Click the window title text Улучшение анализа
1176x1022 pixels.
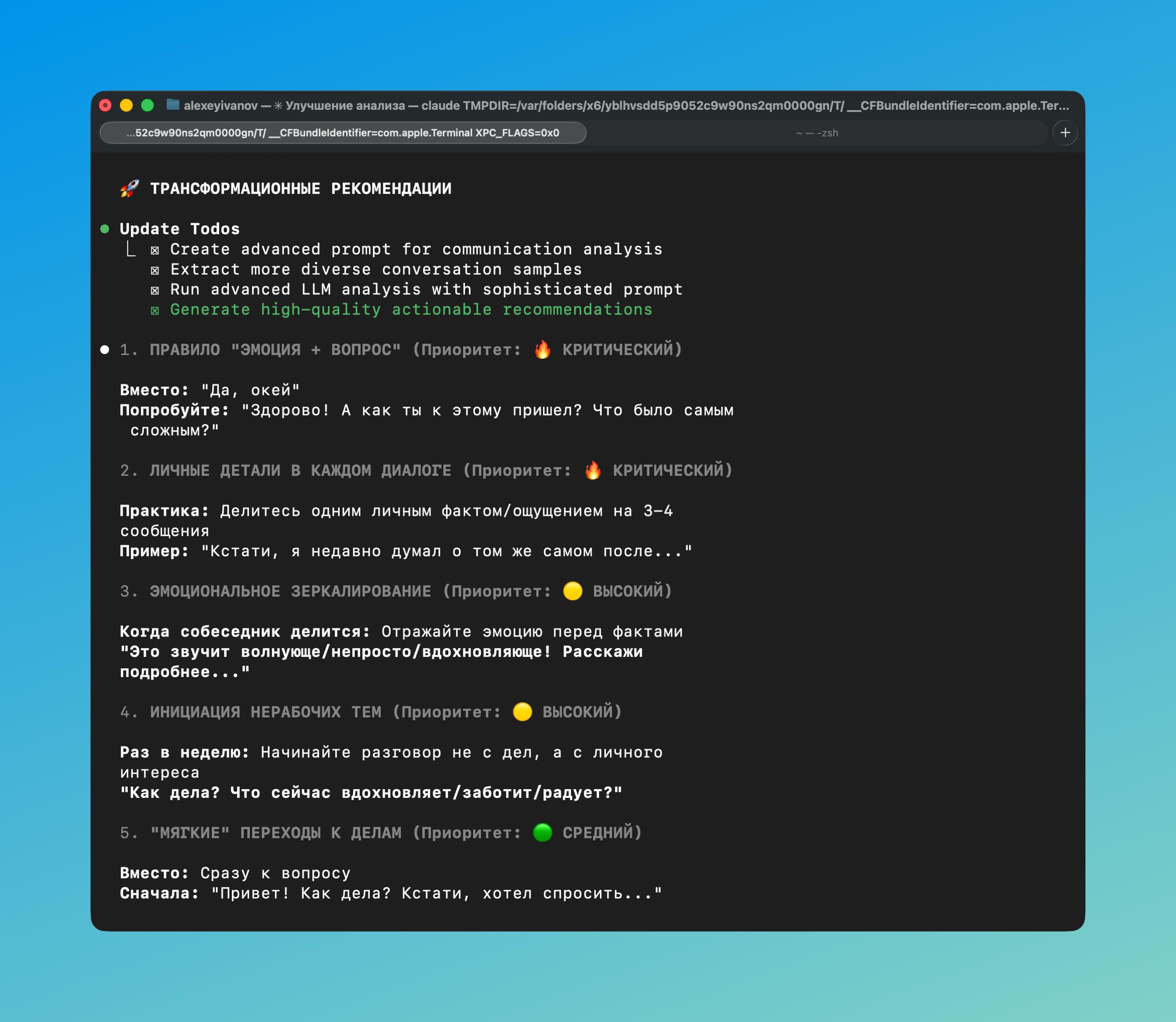[x=345, y=106]
